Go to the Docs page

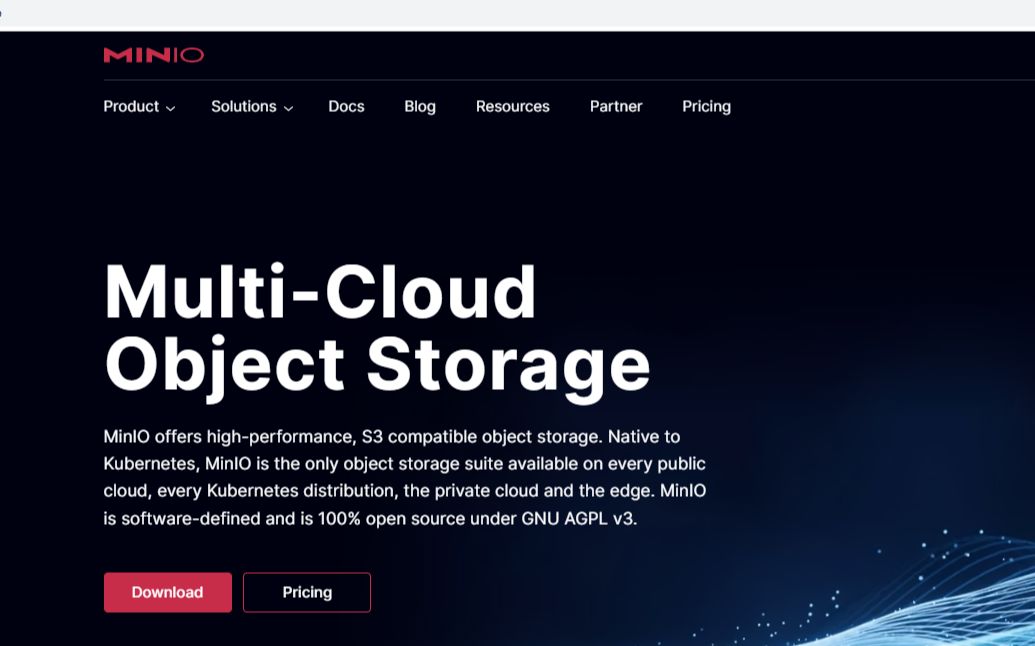click(x=347, y=106)
